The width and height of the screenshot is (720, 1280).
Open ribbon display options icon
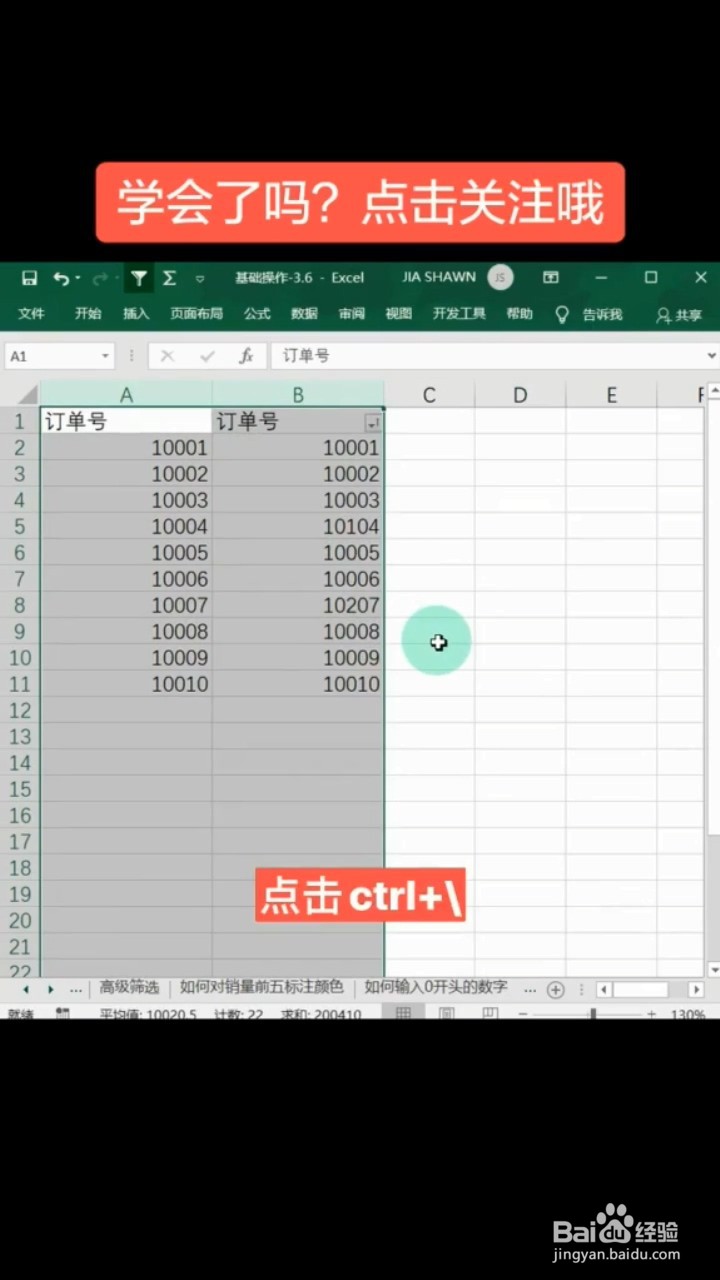550,277
